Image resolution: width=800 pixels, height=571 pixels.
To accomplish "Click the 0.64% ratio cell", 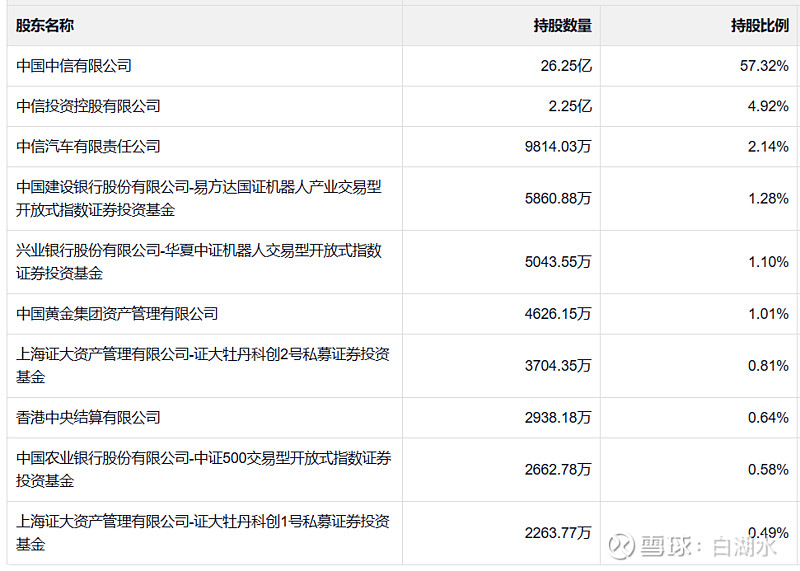I will [x=768, y=417].
